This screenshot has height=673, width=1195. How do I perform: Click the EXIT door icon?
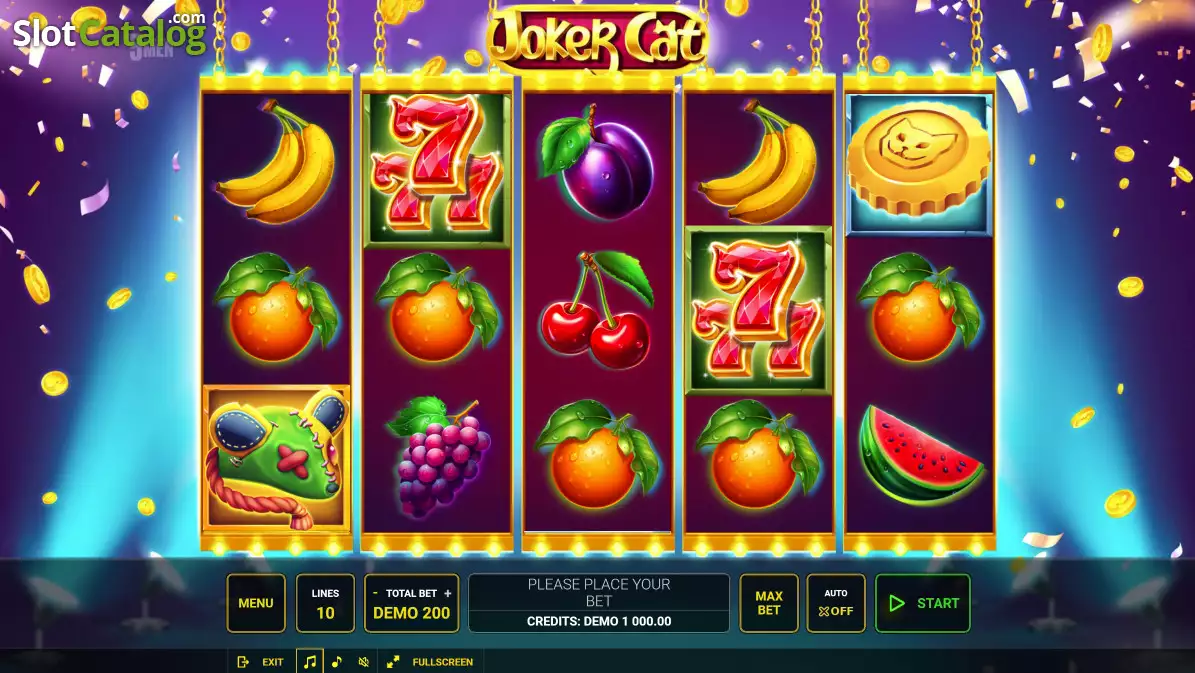[243, 662]
